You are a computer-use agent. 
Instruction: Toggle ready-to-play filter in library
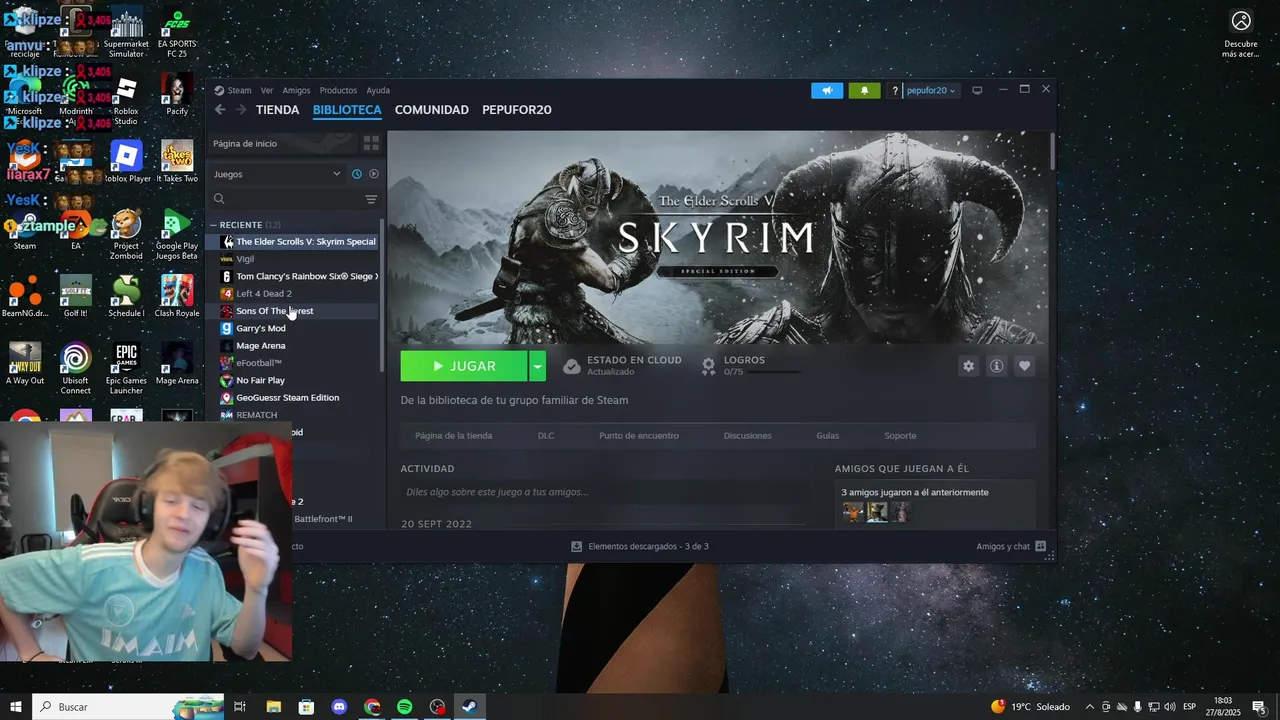pyautogui.click(x=374, y=174)
